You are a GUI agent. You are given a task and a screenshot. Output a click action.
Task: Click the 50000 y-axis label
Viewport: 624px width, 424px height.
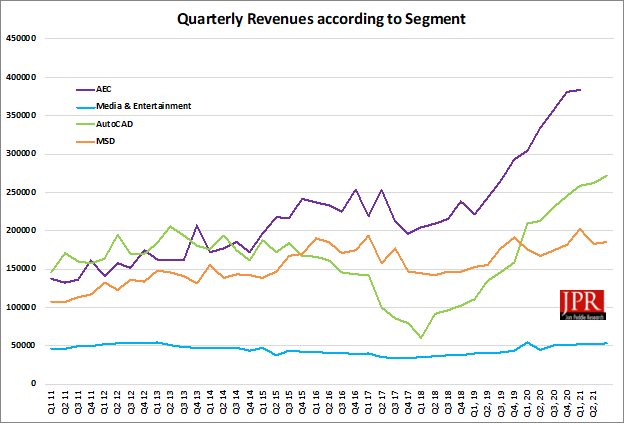click(23, 346)
